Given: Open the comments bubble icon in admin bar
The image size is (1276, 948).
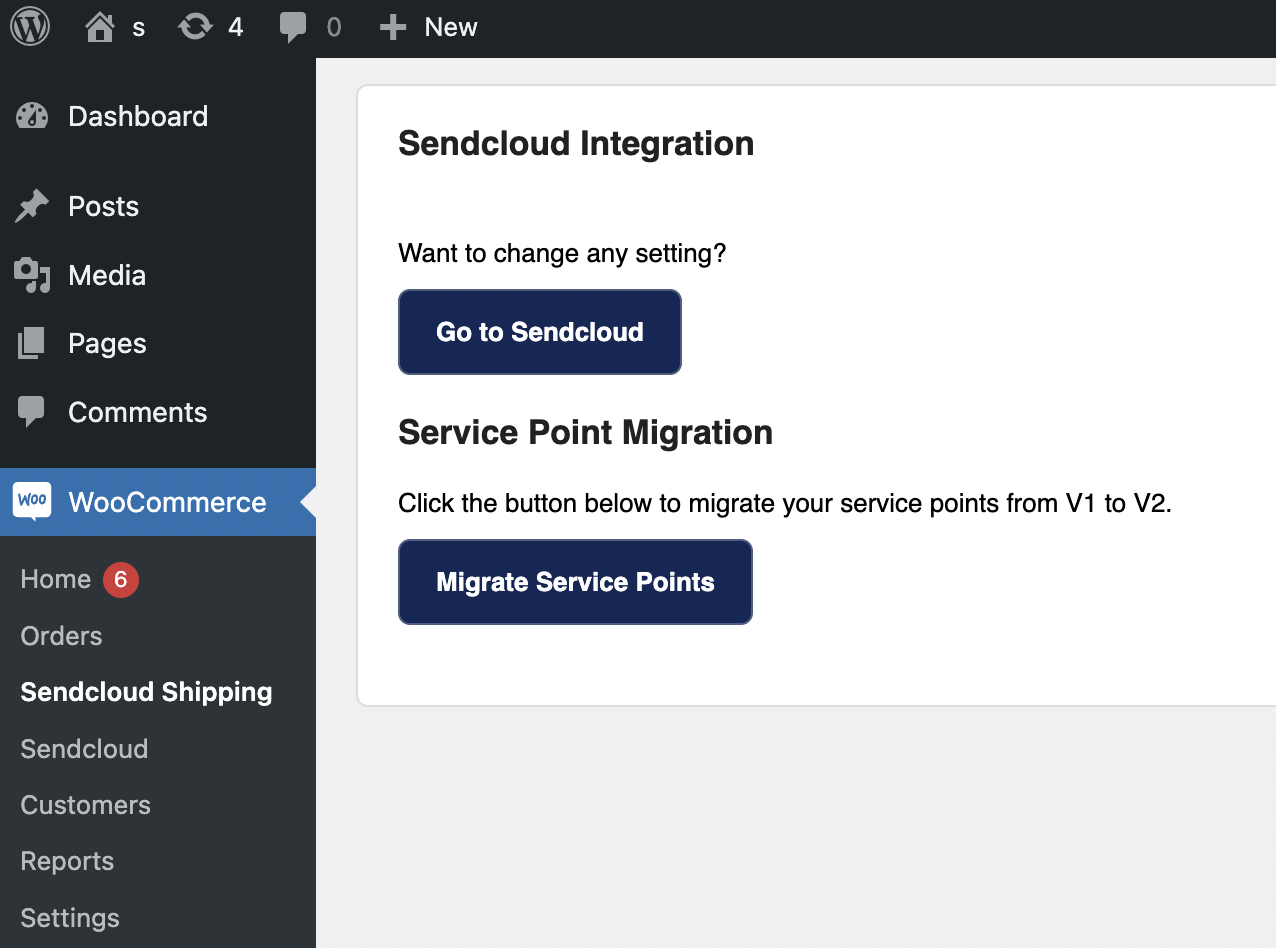Looking at the screenshot, I should point(293,28).
